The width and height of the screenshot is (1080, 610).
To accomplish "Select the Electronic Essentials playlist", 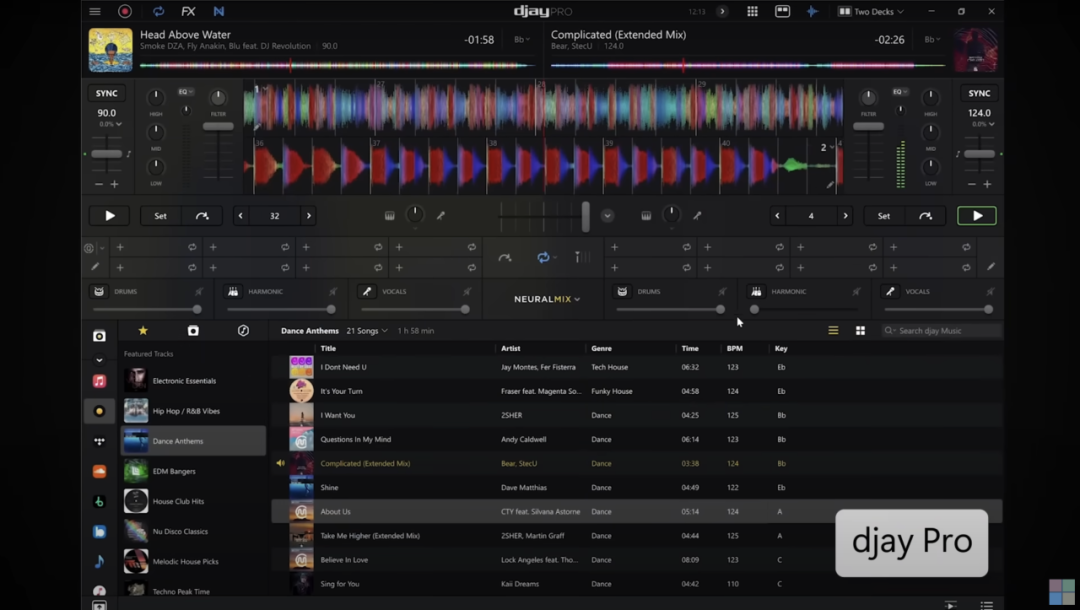I will click(x=194, y=381).
